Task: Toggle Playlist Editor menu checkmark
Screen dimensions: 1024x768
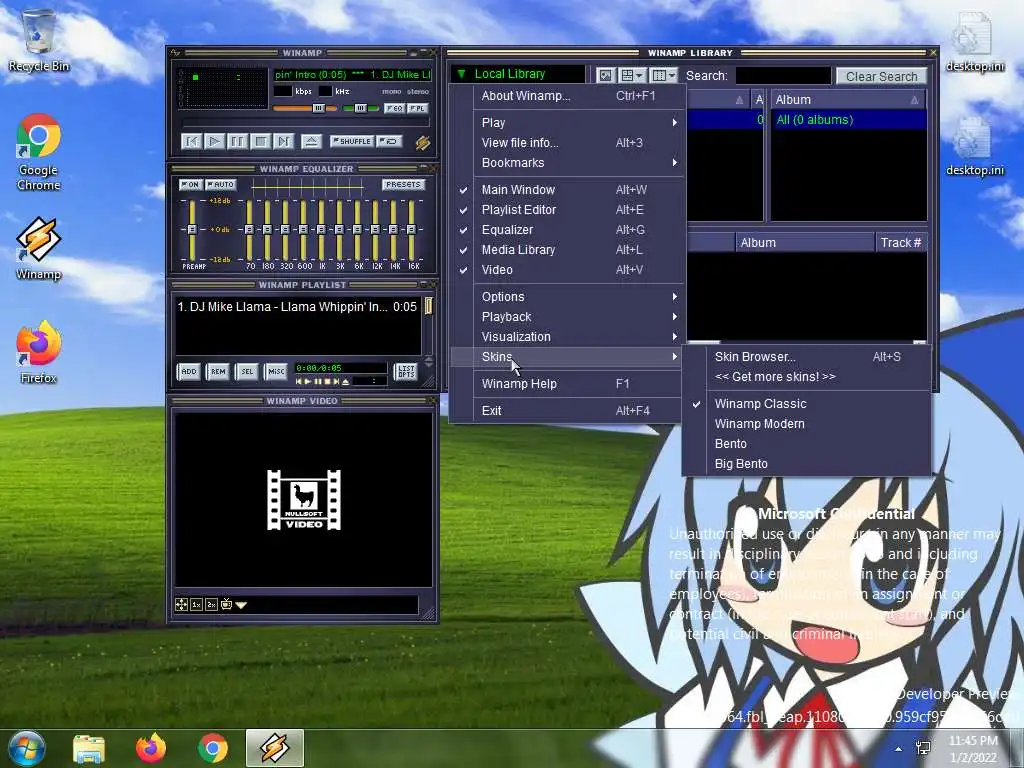Action: [x=567, y=210]
